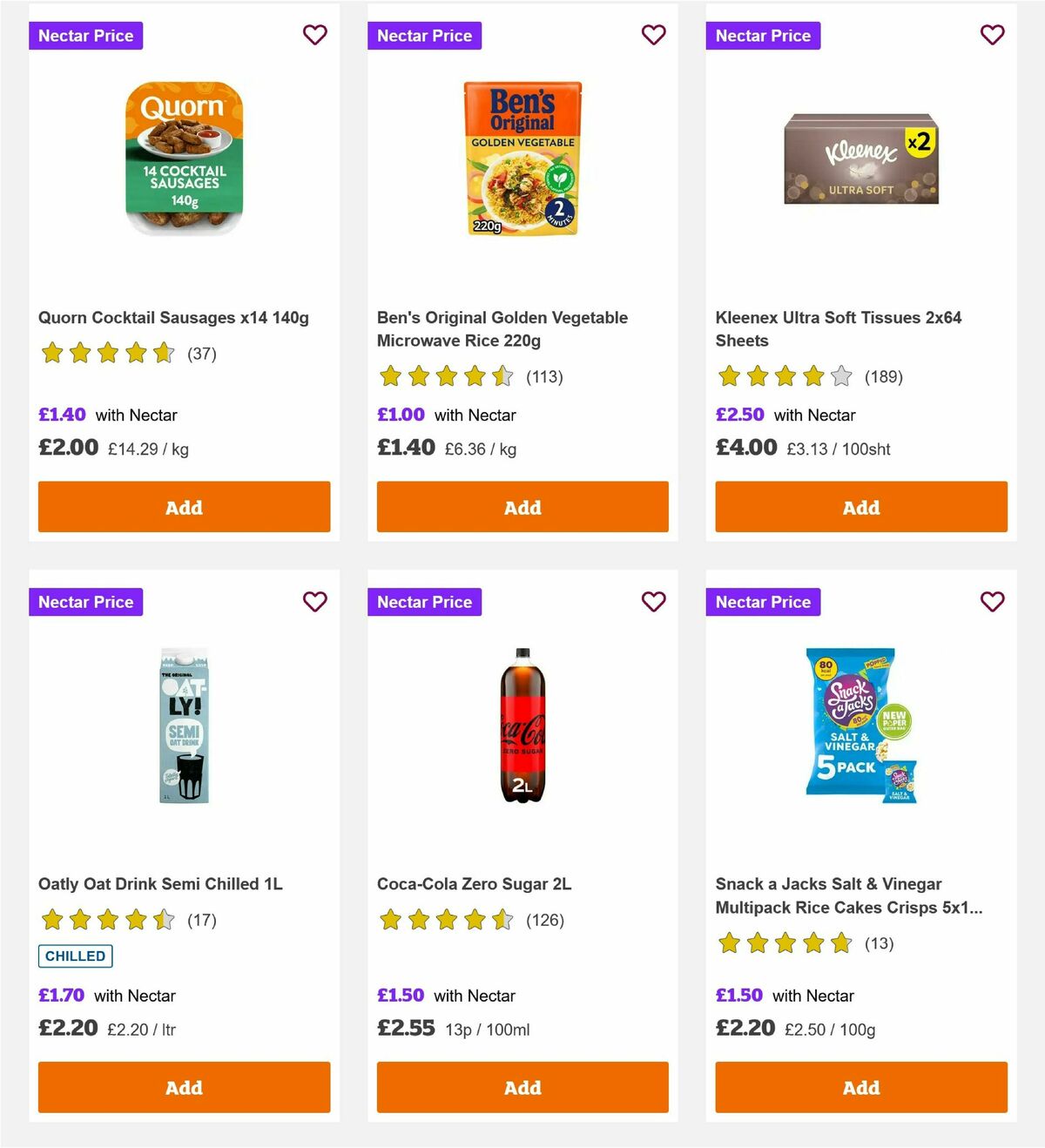Click the star rating for Quorn sausages
Screen dimensions: 1045x1148
click(108, 353)
